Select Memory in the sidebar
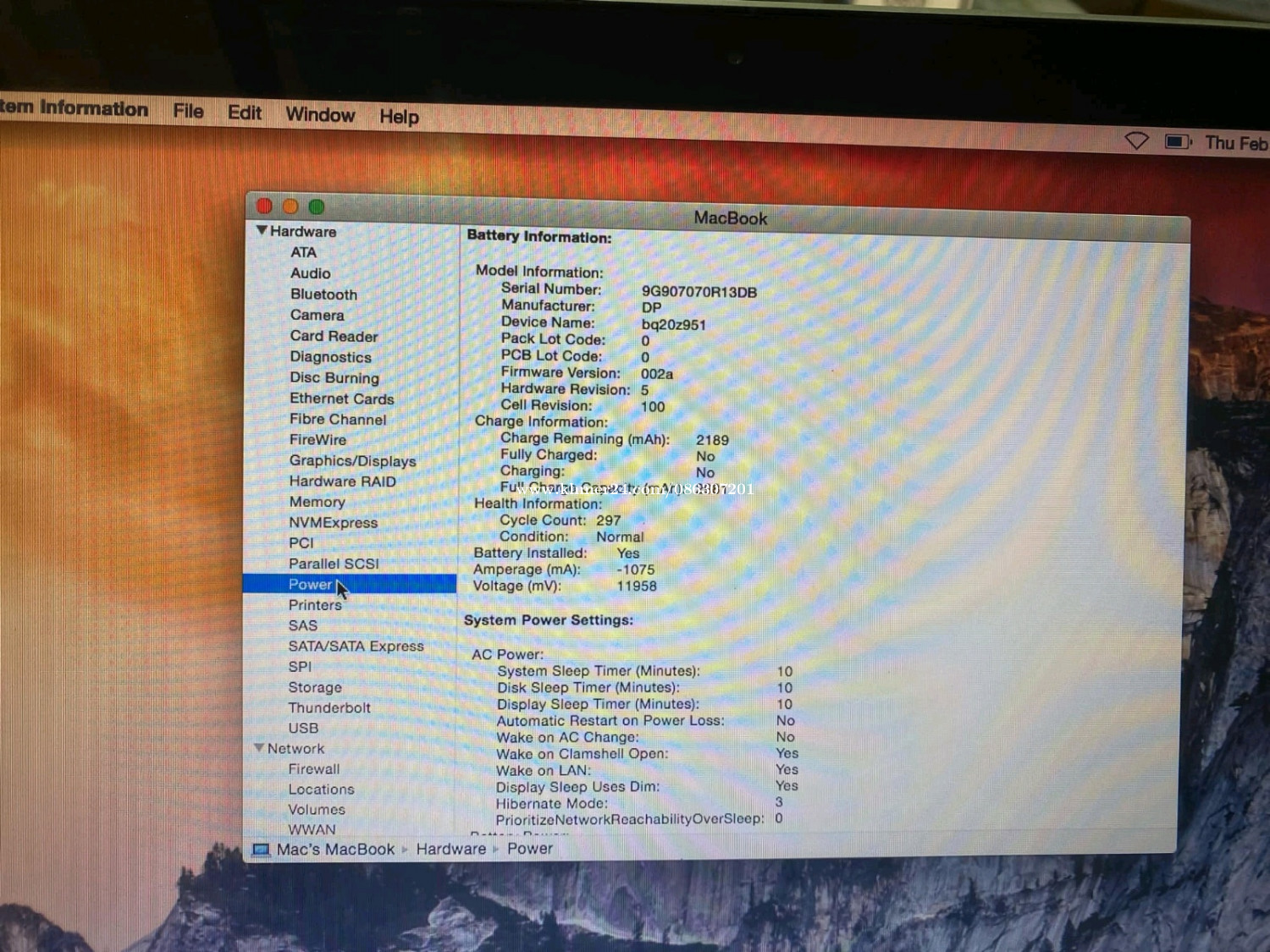The image size is (1270, 952). (x=317, y=502)
